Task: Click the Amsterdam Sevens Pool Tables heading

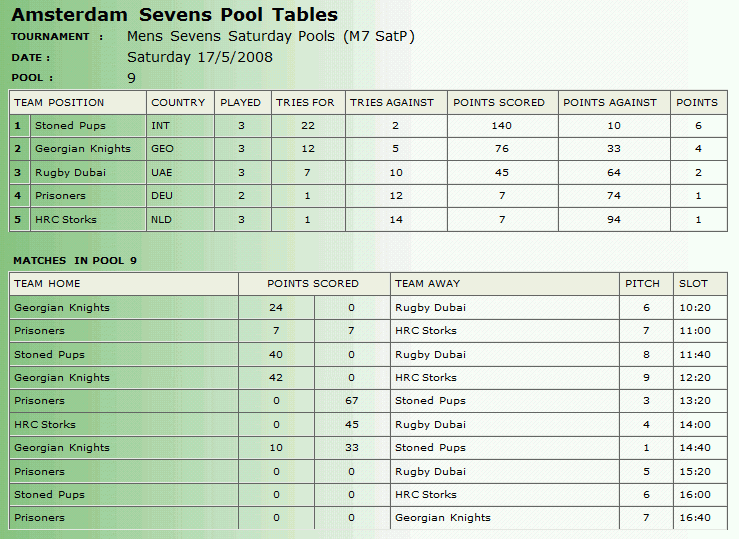Action: tap(175, 15)
